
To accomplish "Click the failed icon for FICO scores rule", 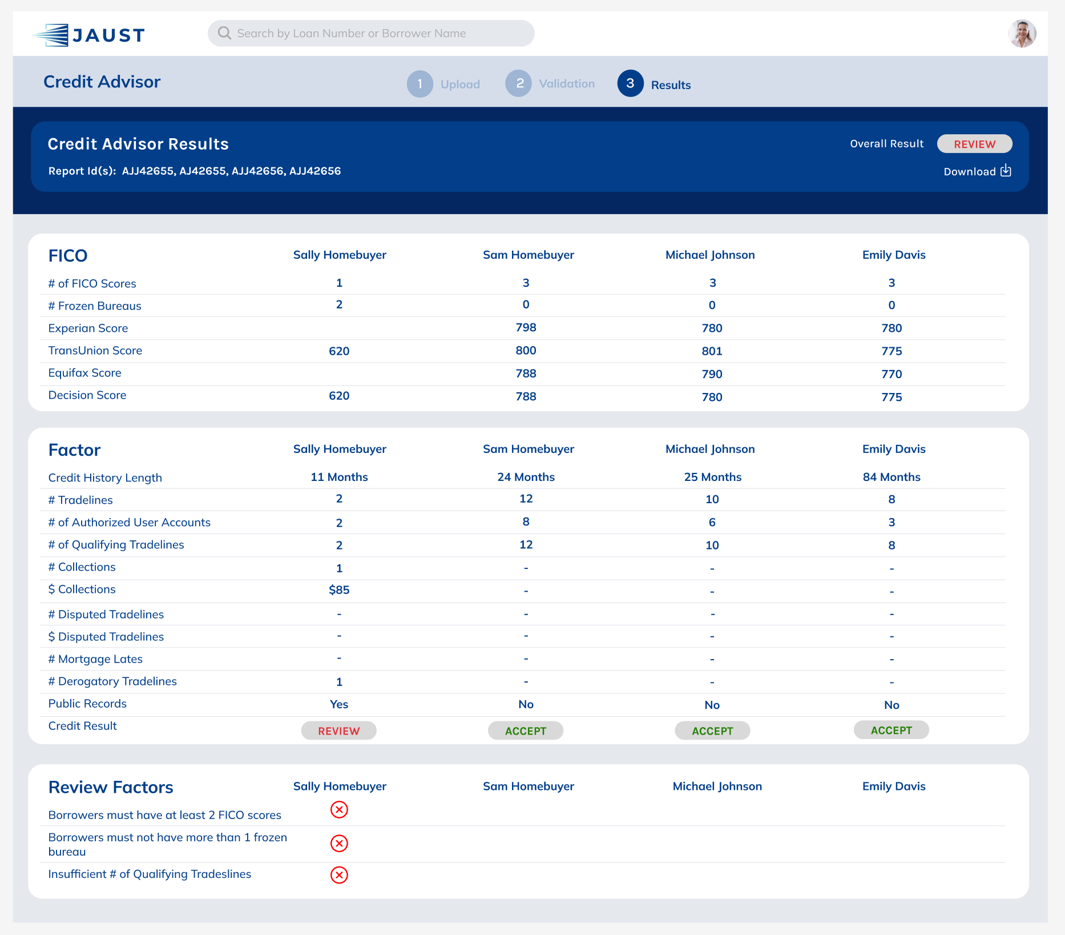I will click(339, 810).
